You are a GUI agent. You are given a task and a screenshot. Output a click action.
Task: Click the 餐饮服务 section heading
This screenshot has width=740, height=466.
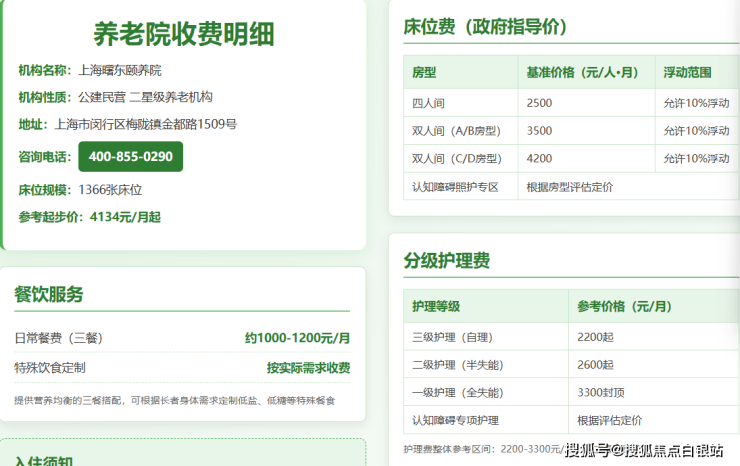(49, 294)
